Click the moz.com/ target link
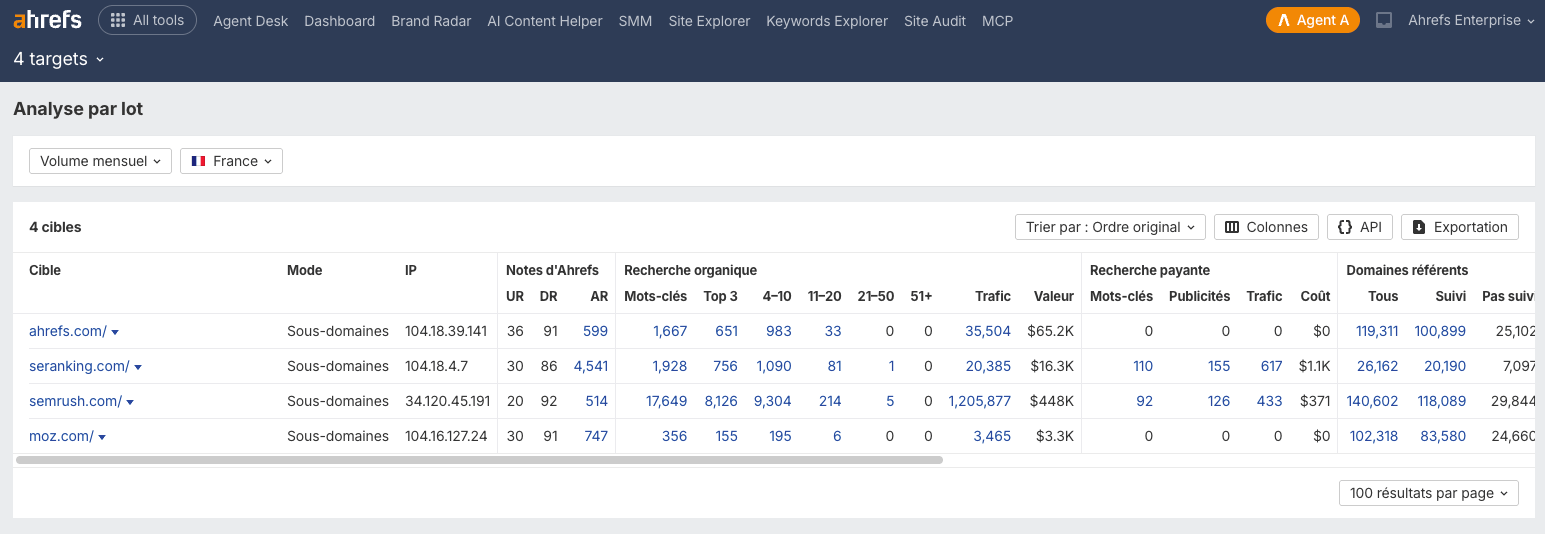 [61, 436]
